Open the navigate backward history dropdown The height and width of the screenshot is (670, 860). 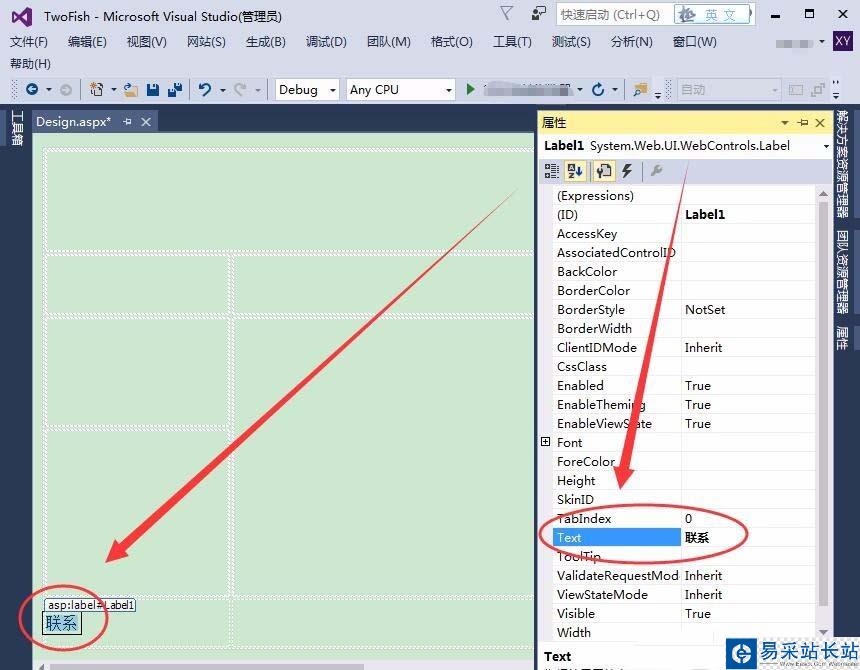coord(49,89)
